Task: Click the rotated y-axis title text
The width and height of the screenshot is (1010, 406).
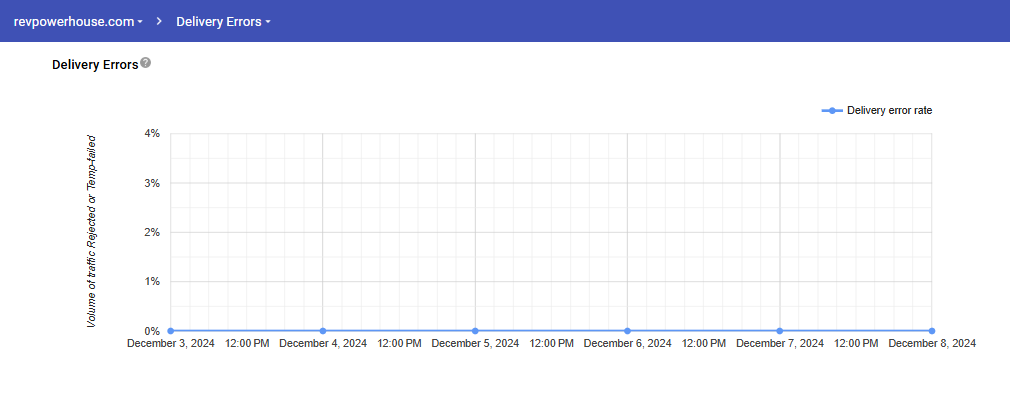Action: (91, 231)
